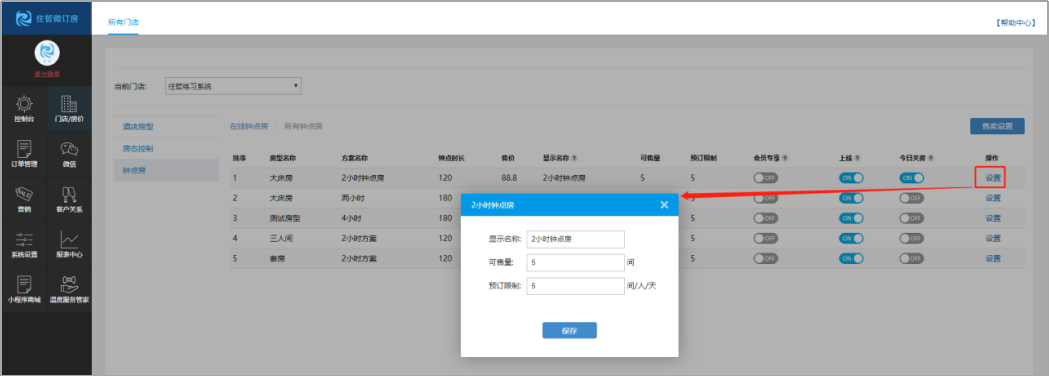Focus the 预订限制 input field in dialog
The width and height of the screenshot is (1049, 376).
click(x=575, y=286)
